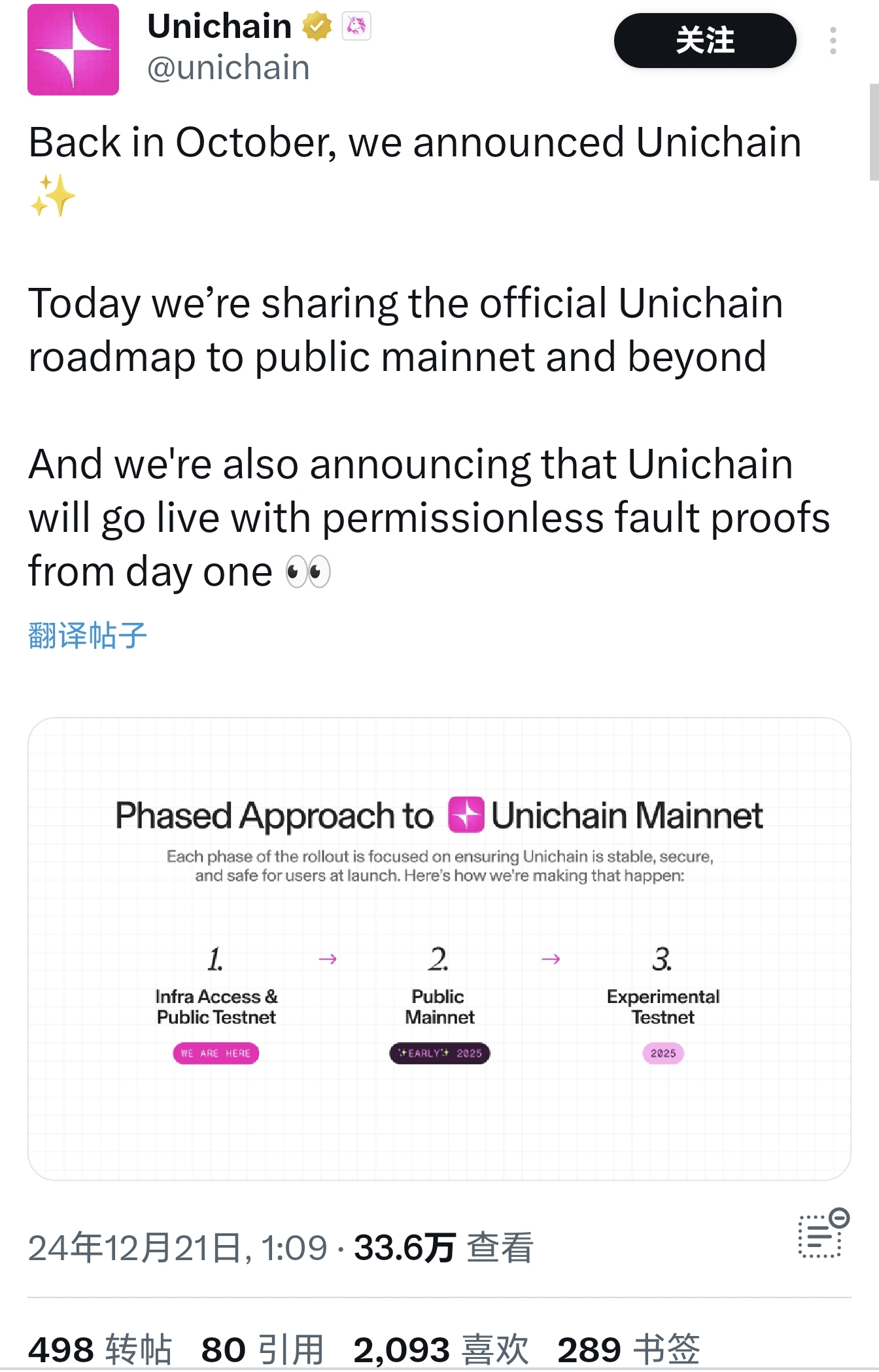Click the Unichain logo in the roadmap title

click(x=466, y=815)
